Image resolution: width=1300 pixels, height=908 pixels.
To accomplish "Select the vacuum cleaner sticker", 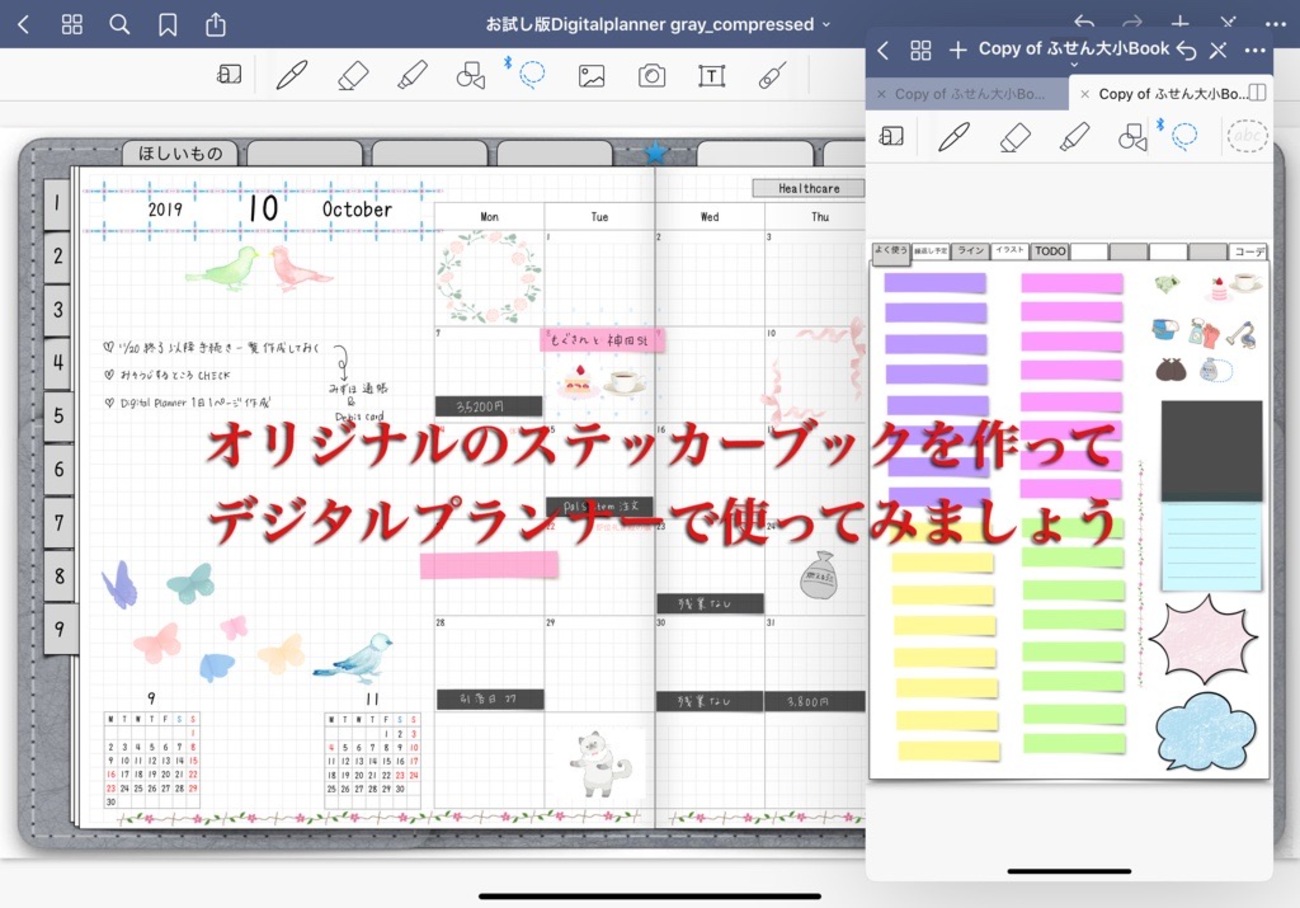I will point(1241,333).
